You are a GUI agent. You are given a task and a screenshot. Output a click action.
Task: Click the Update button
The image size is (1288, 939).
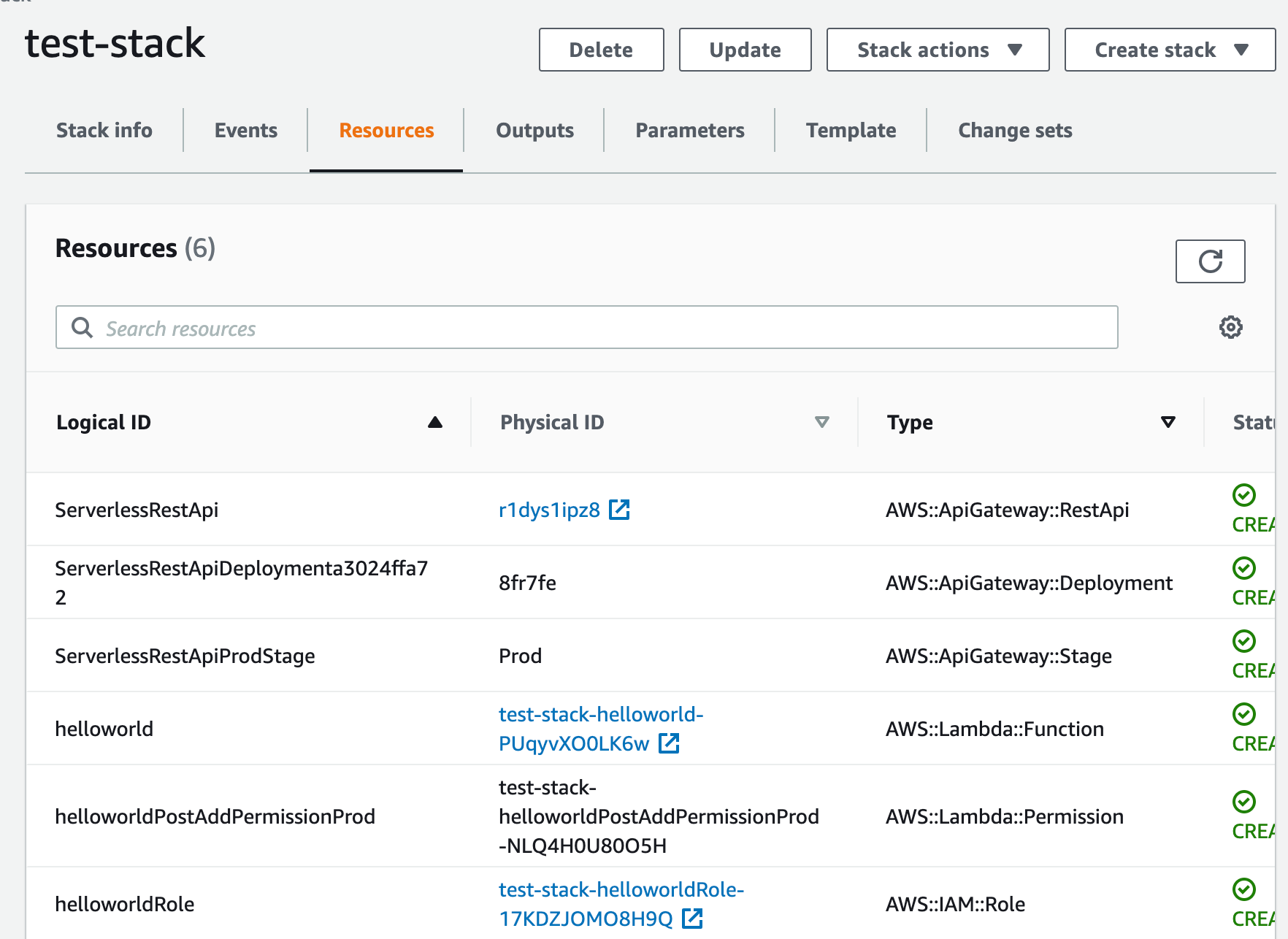[x=745, y=50]
